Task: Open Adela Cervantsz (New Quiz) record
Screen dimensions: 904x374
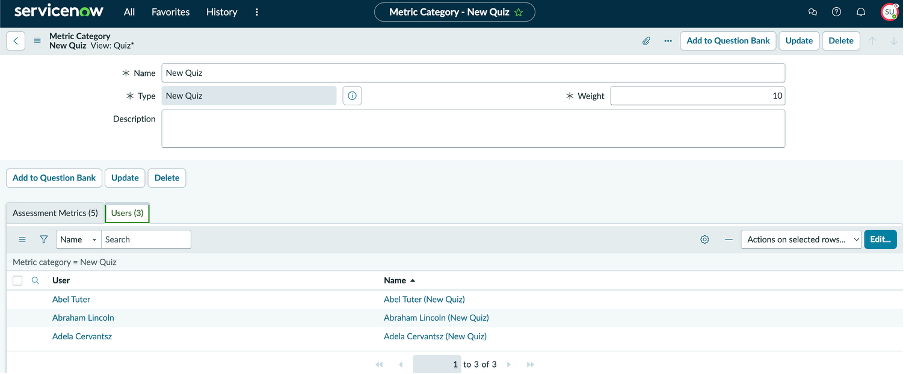Action: [x=435, y=337]
